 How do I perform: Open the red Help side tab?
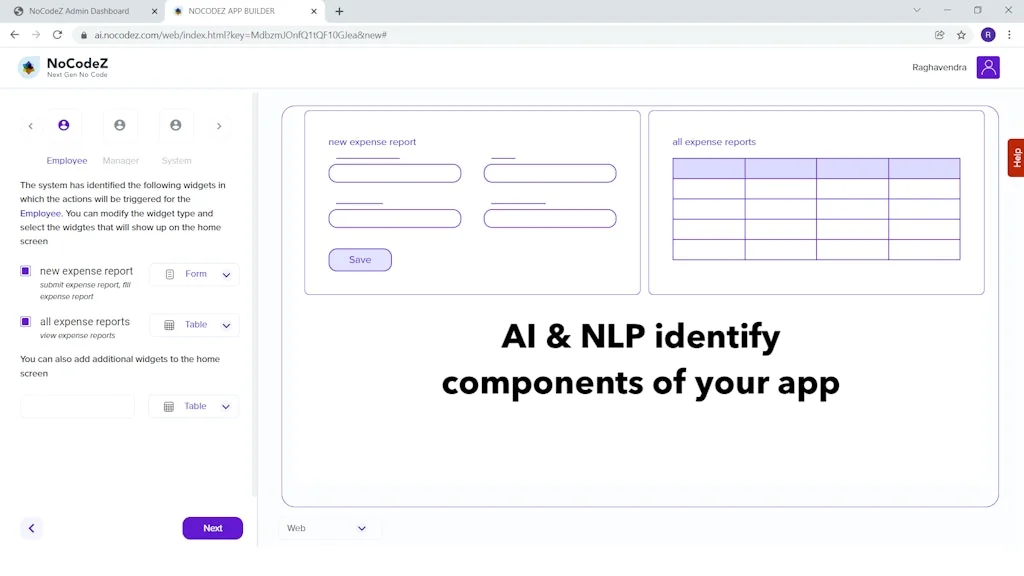[1016, 157]
